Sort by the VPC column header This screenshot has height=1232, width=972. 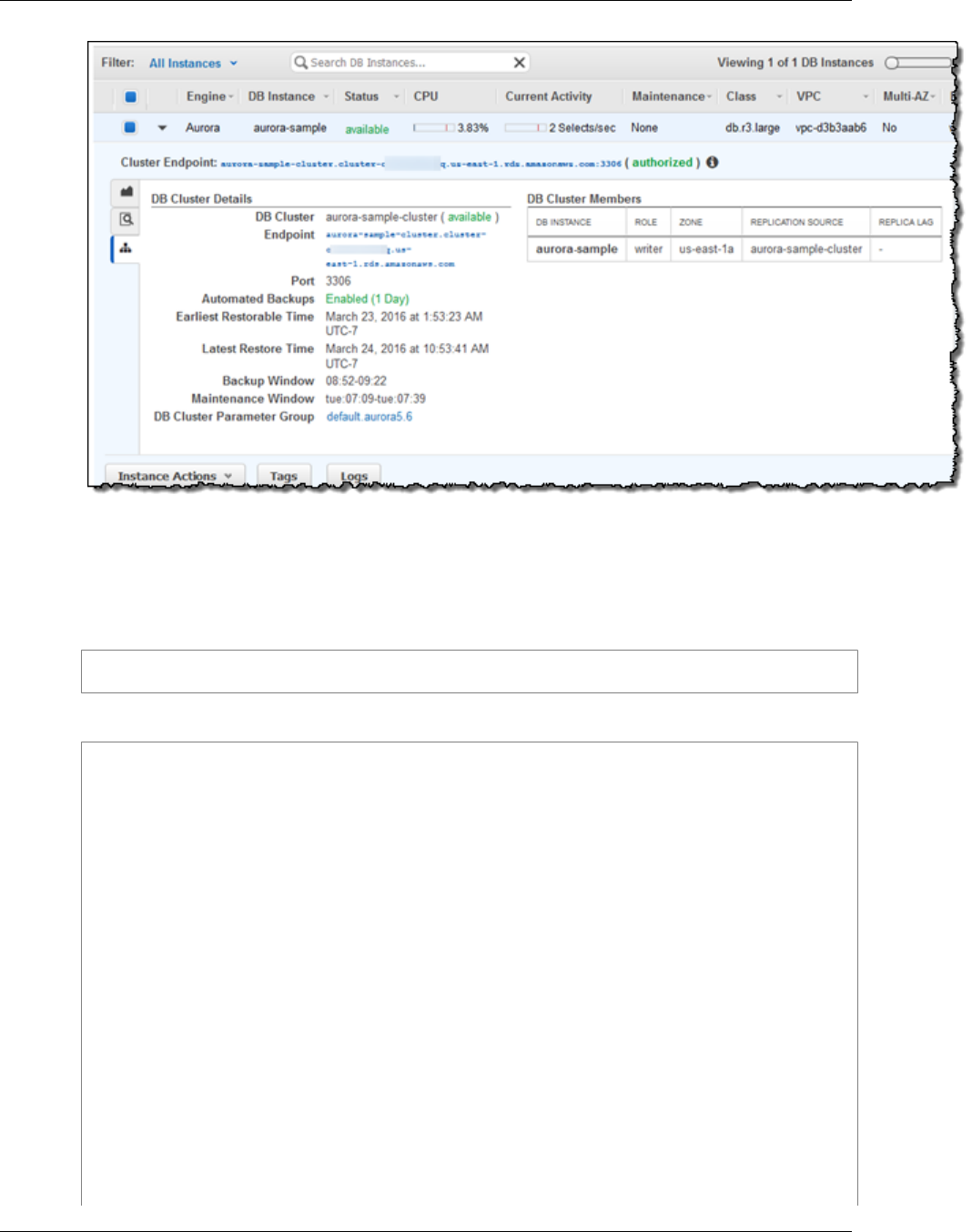[x=832, y=96]
